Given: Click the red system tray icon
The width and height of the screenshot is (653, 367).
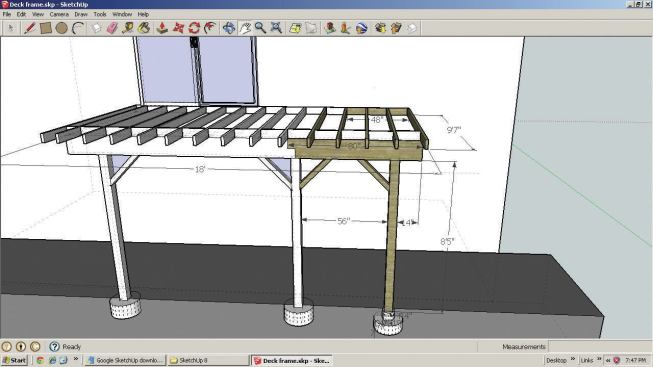Looking at the screenshot, I should click(x=616, y=360).
